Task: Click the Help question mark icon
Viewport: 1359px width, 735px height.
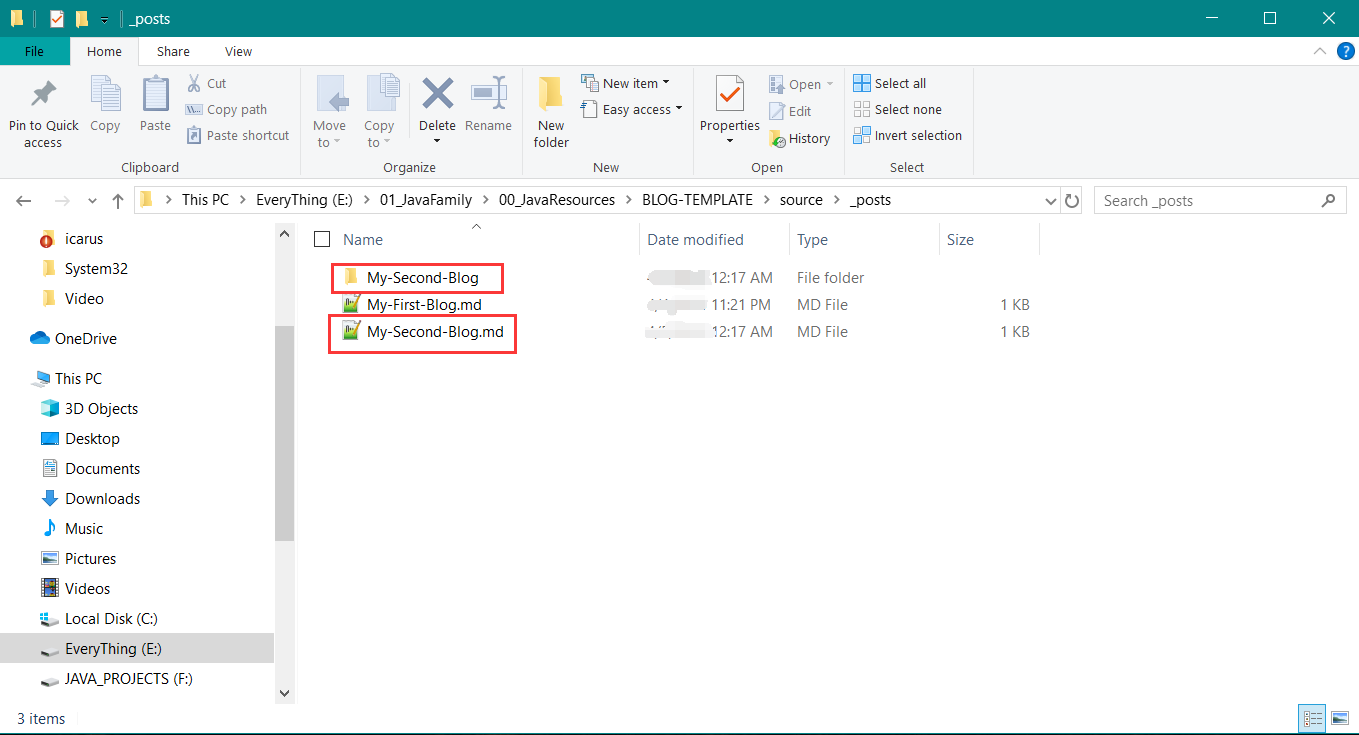Action: (x=1345, y=51)
